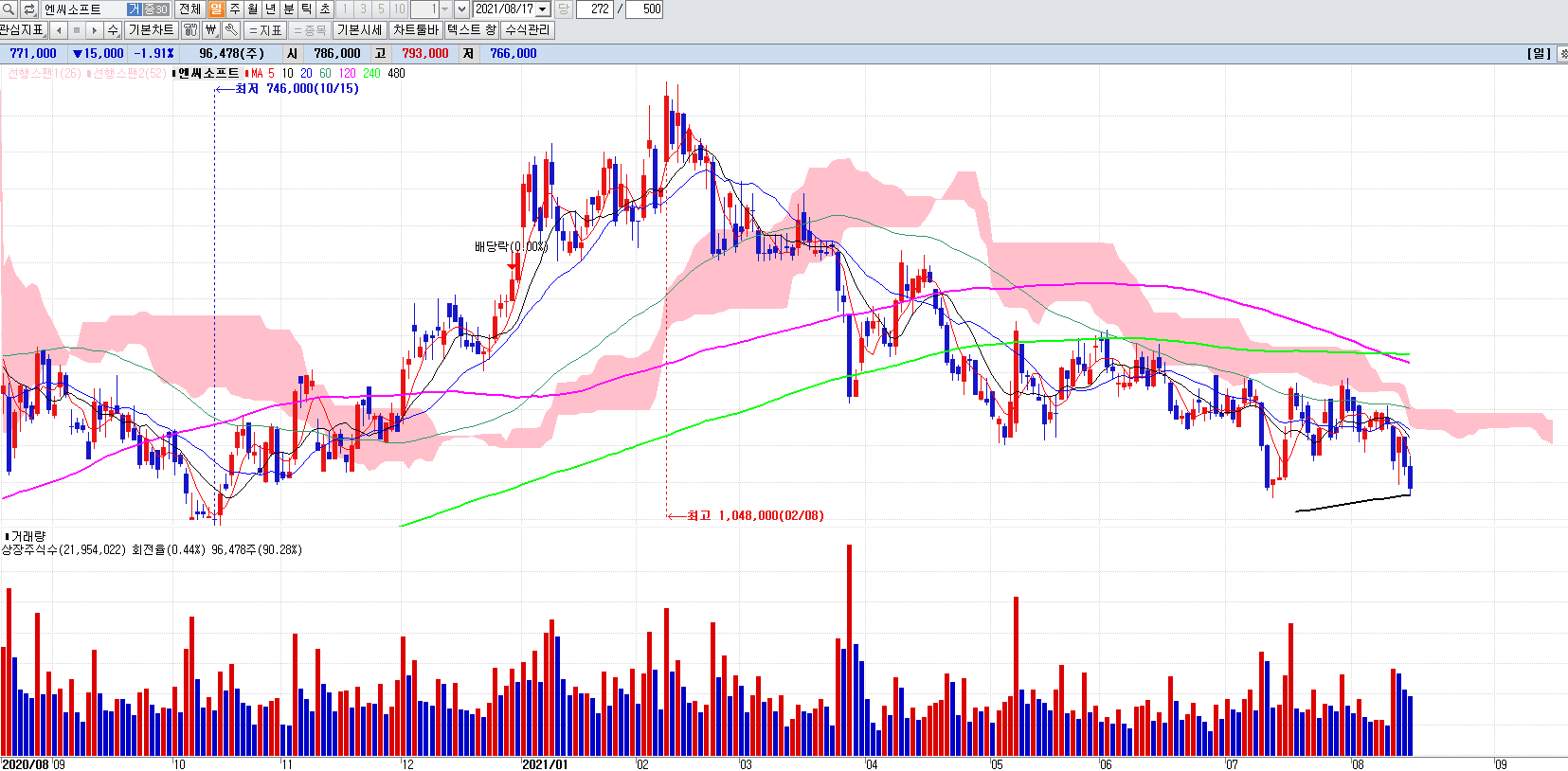Screen dimensions: 1568x771
Task: Click the =지표 indicator button
Action: 265,30
